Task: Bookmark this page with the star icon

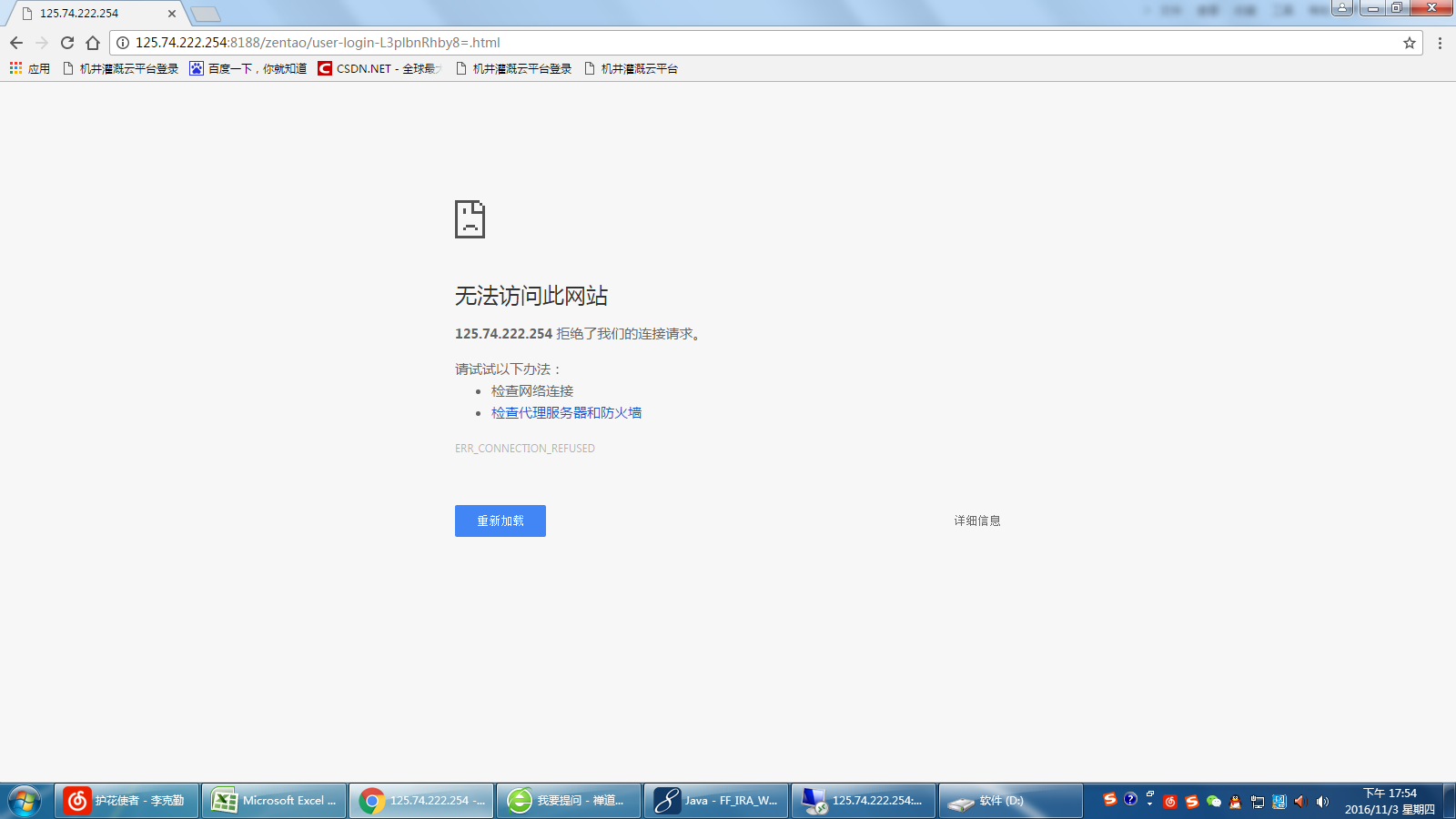Action: click(x=1410, y=43)
